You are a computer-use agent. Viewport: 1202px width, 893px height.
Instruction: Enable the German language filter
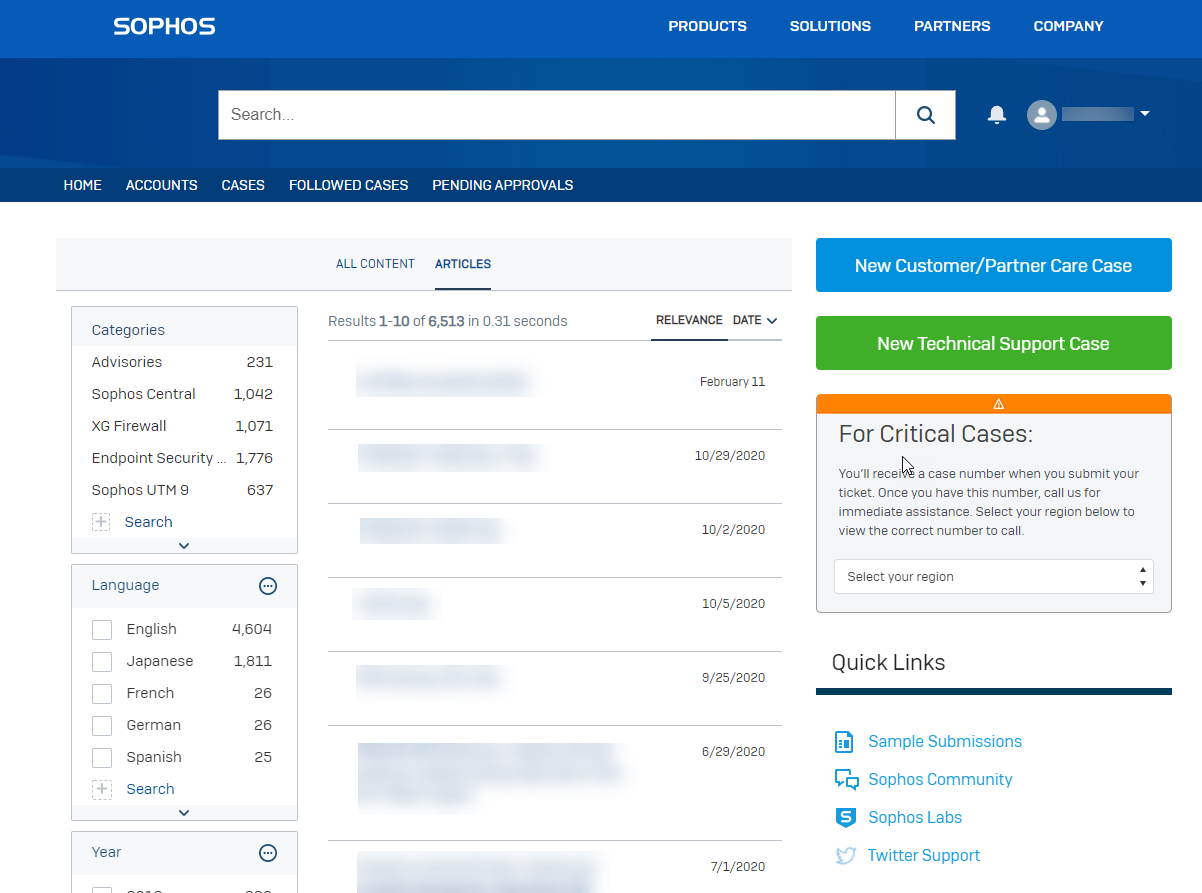point(102,726)
